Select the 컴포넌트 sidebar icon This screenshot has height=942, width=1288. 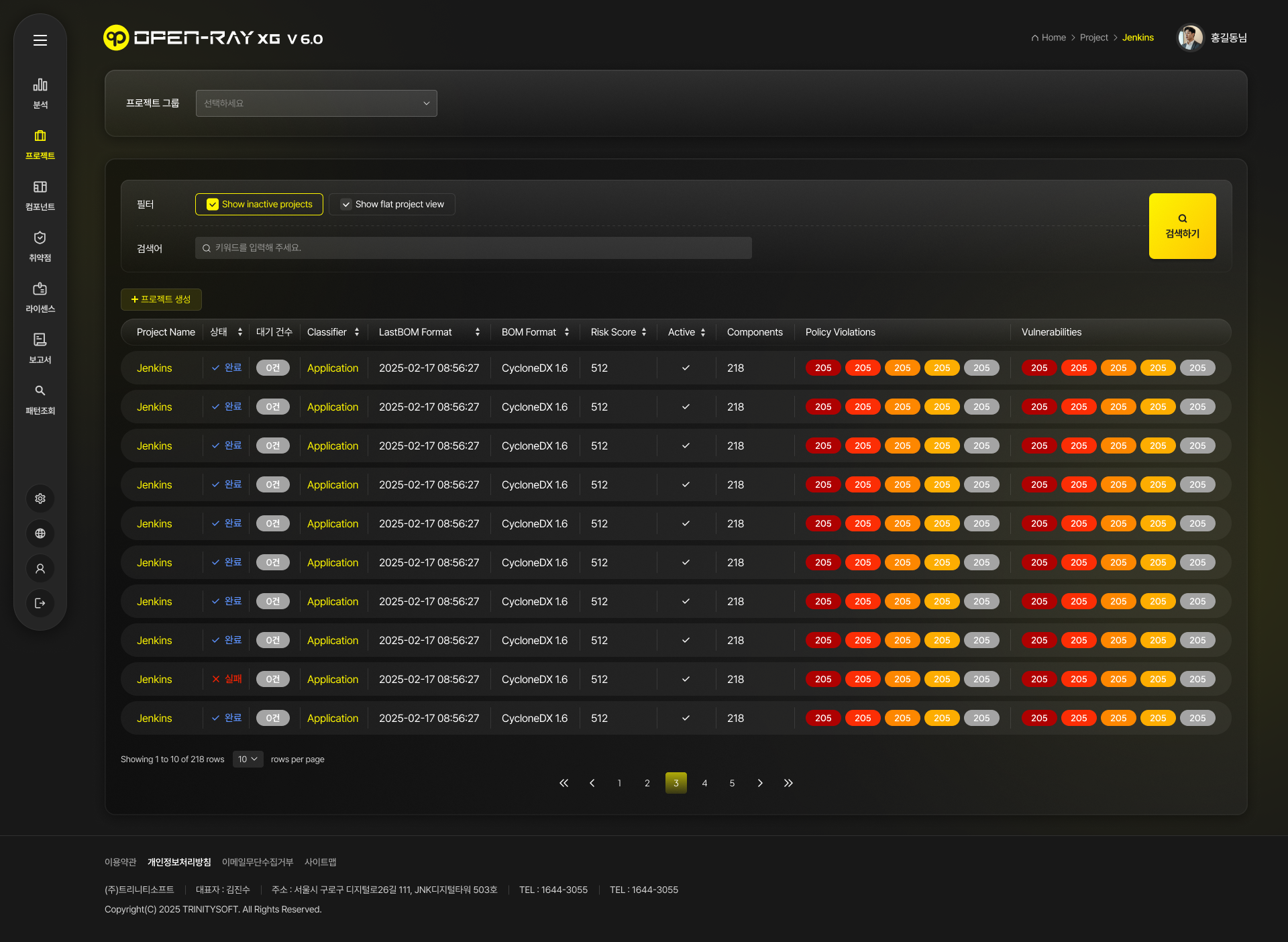(x=40, y=187)
